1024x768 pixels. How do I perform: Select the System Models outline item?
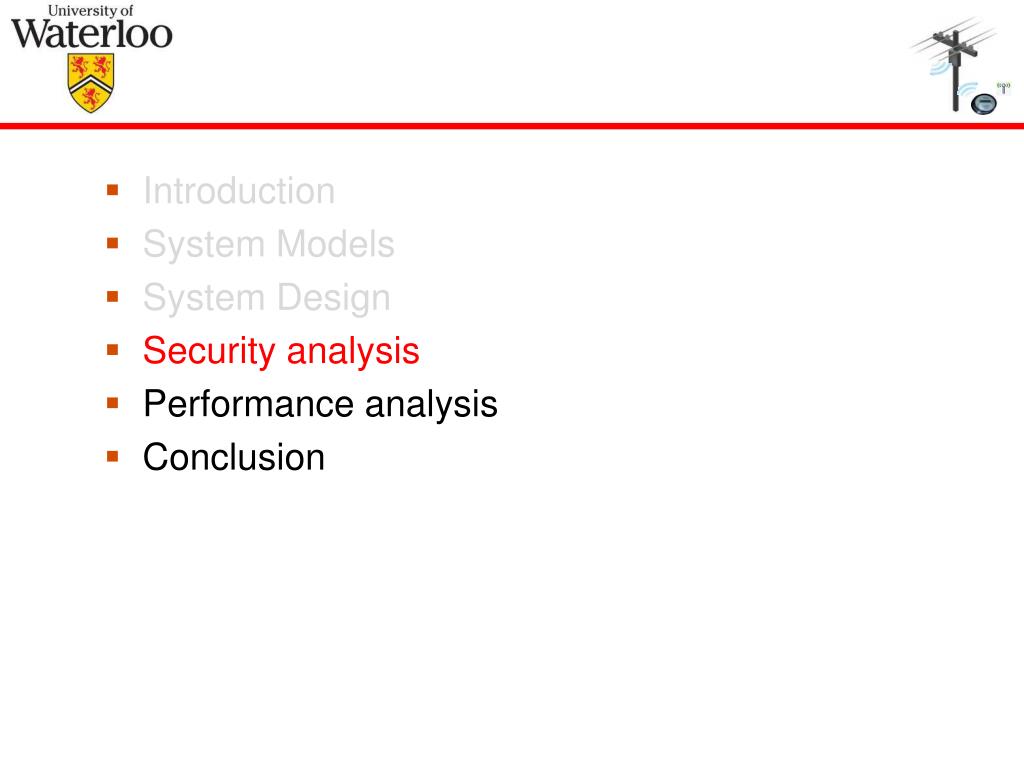coord(268,244)
